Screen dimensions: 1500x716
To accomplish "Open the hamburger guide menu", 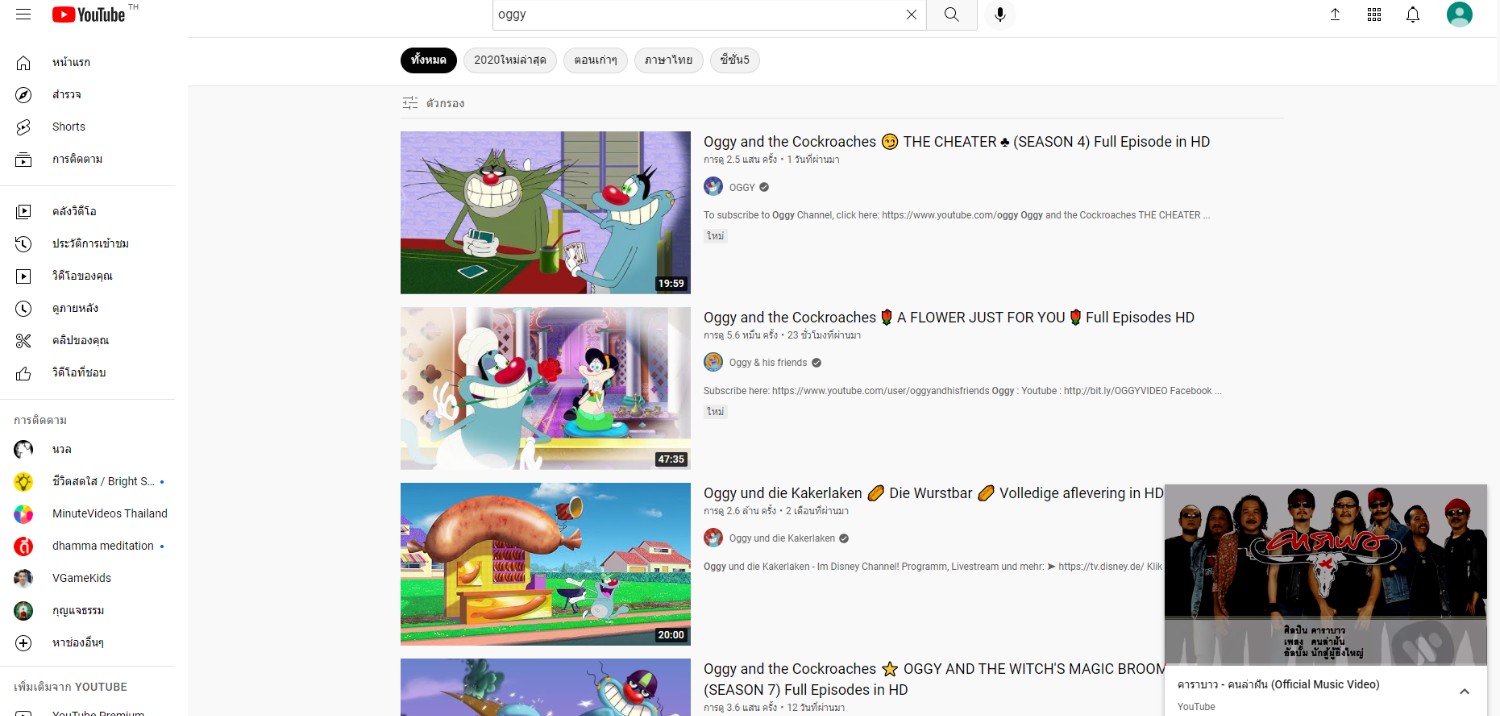I will (23, 14).
